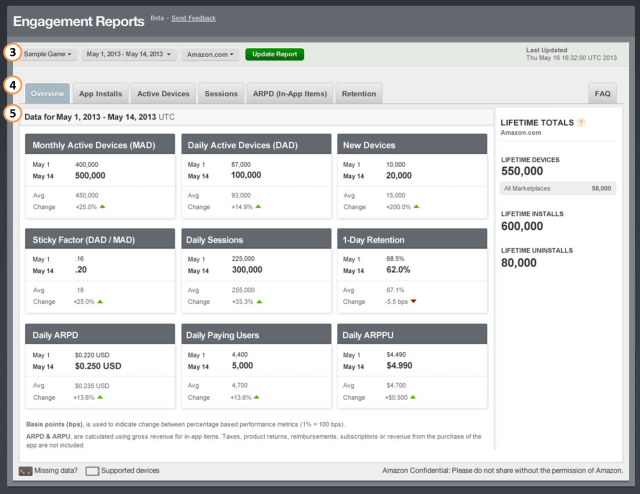Click the Daily Paying Users card header
Viewport: 640px width, 494px height.
click(255, 333)
